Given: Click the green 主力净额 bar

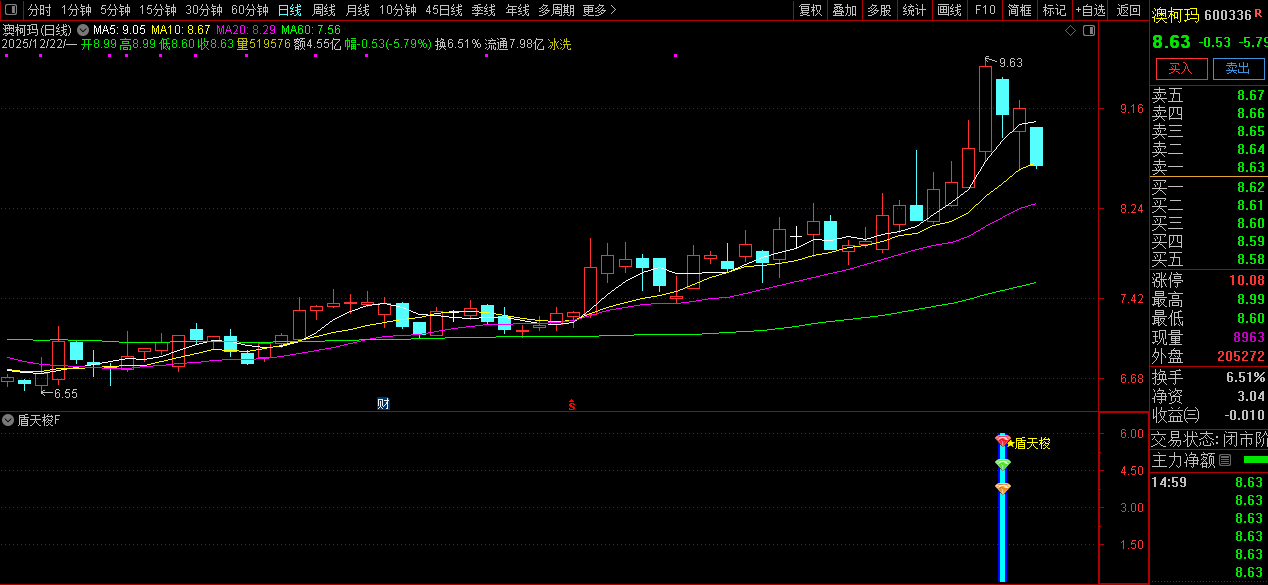Looking at the screenshot, I should point(1253,460).
